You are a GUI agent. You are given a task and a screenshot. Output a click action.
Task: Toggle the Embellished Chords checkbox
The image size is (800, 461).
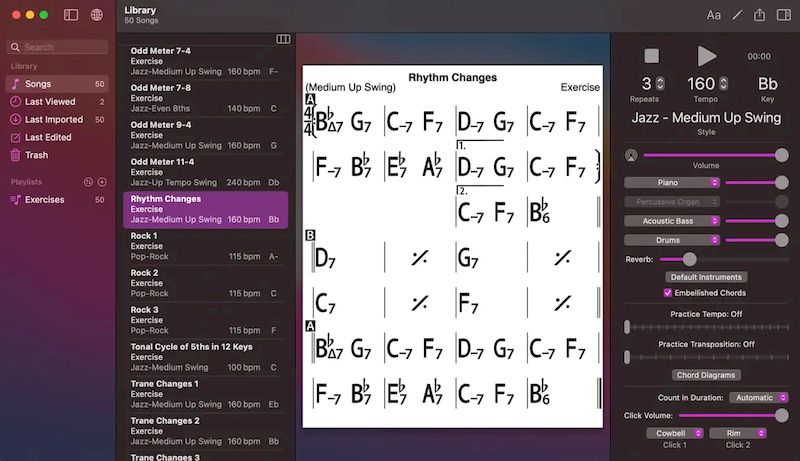click(667, 293)
